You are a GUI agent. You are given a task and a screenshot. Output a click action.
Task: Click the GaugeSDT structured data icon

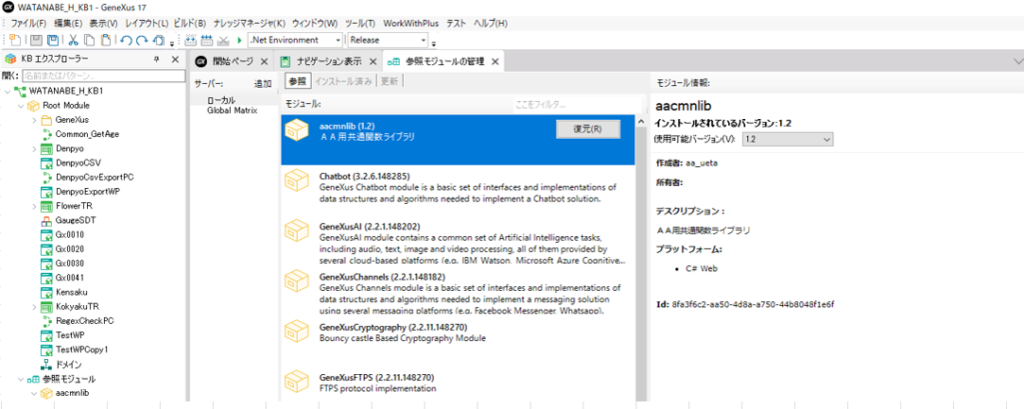[46, 220]
